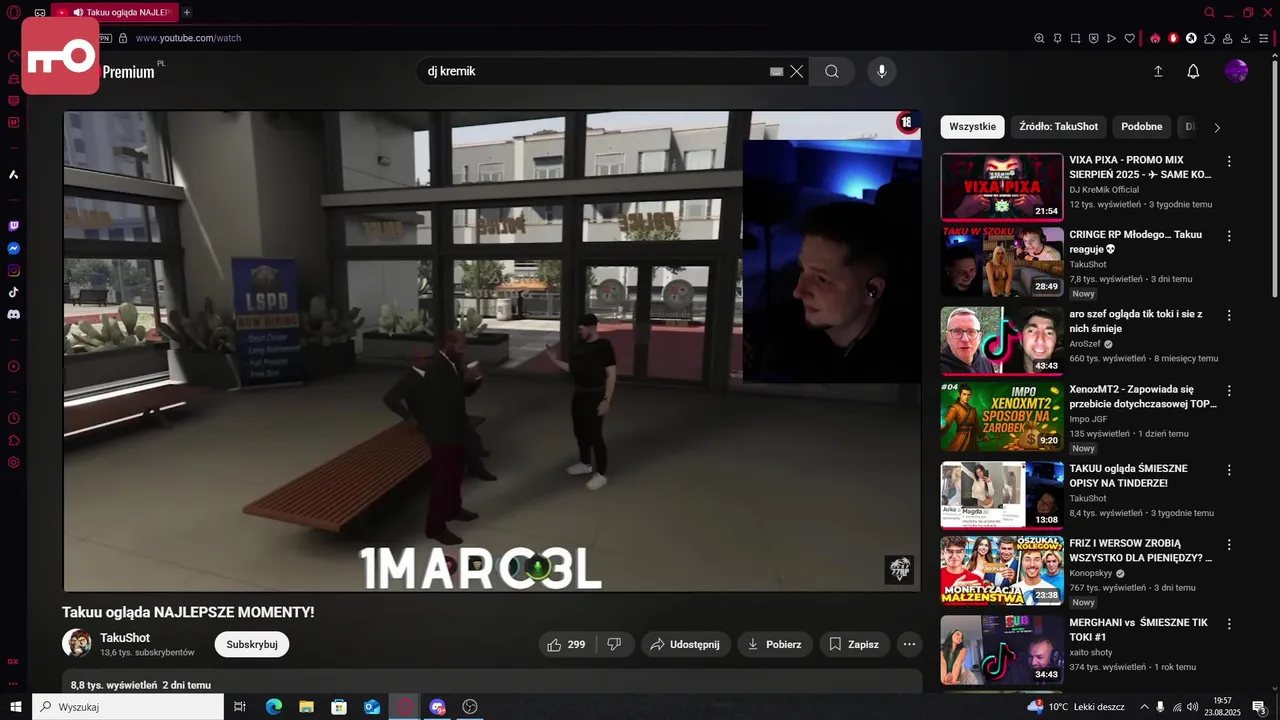Click Pobierz to download video
The height and width of the screenshot is (720, 1280).
(775, 644)
